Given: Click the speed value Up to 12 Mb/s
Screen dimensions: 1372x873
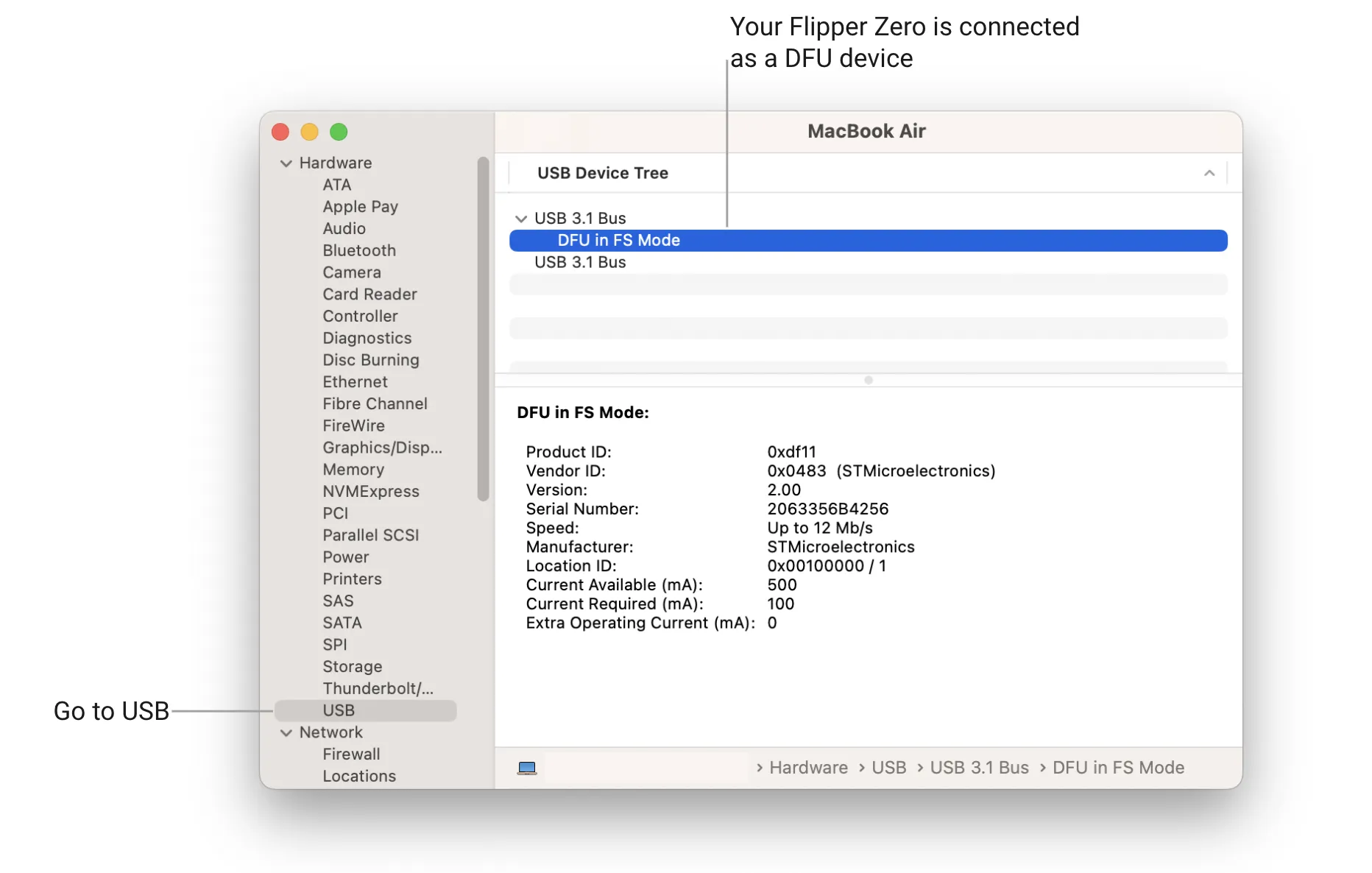Looking at the screenshot, I should pyautogui.click(x=820, y=529).
